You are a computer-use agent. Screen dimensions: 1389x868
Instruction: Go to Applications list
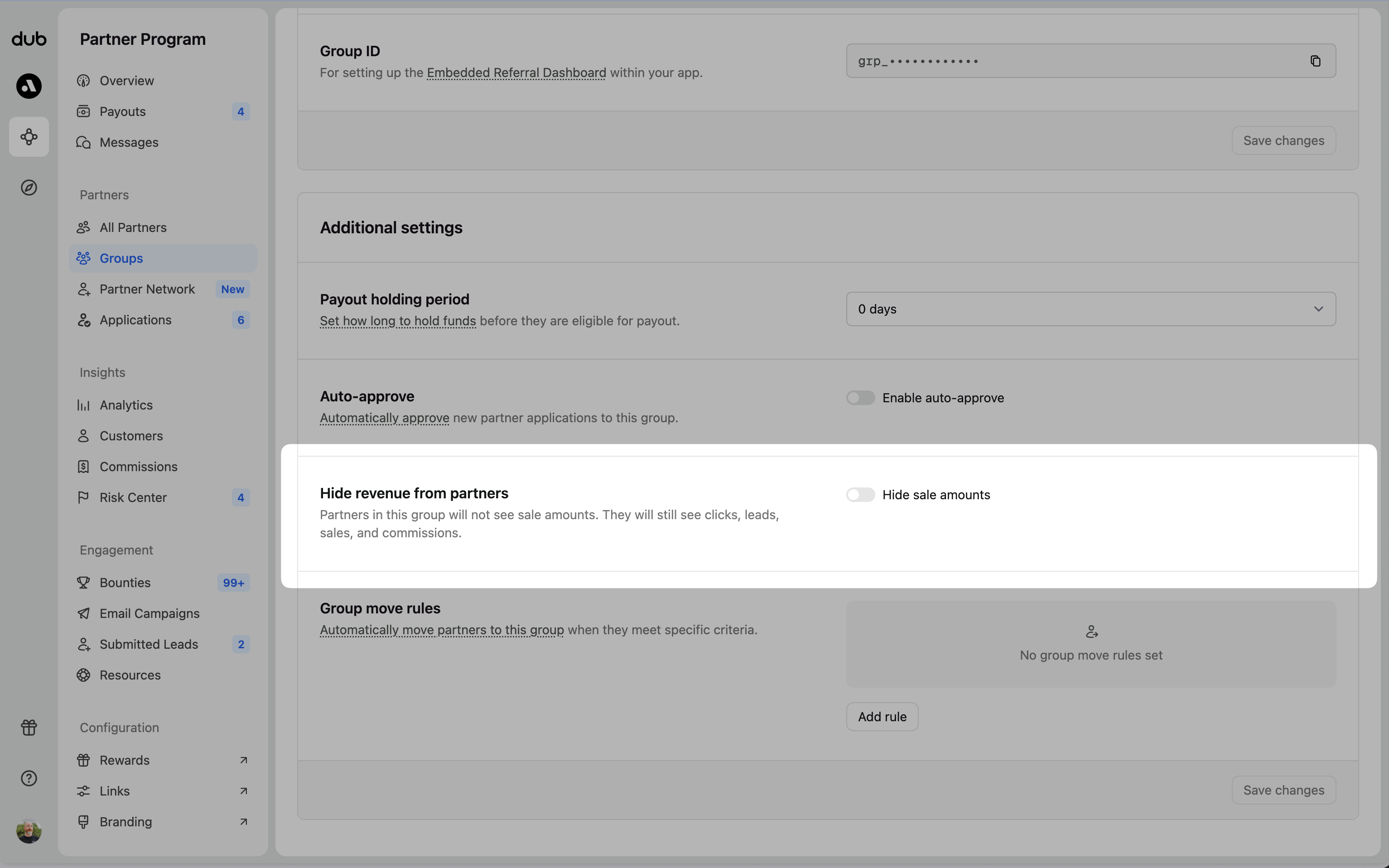click(x=163, y=320)
